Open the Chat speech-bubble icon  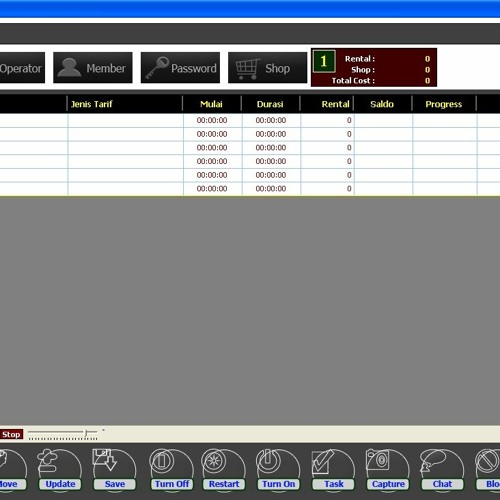(x=432, y=462)
